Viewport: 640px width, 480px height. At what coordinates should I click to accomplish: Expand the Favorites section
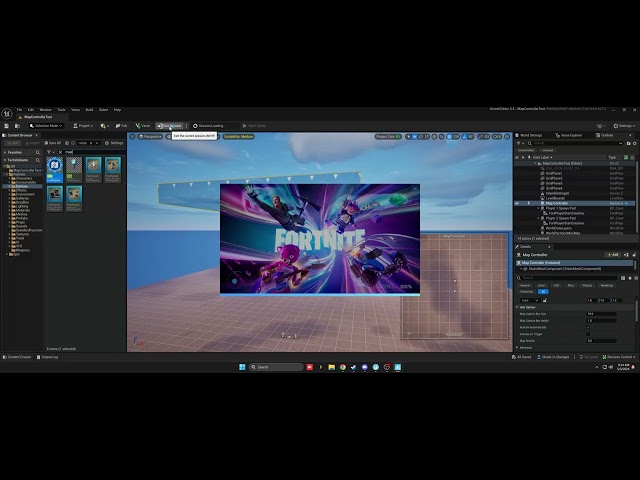coord(5,152)
